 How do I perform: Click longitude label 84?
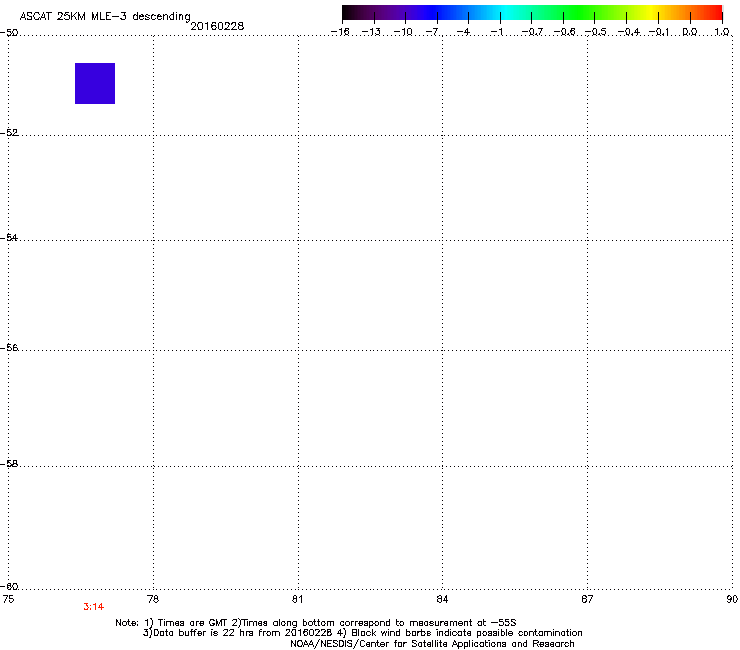(442, 599)
